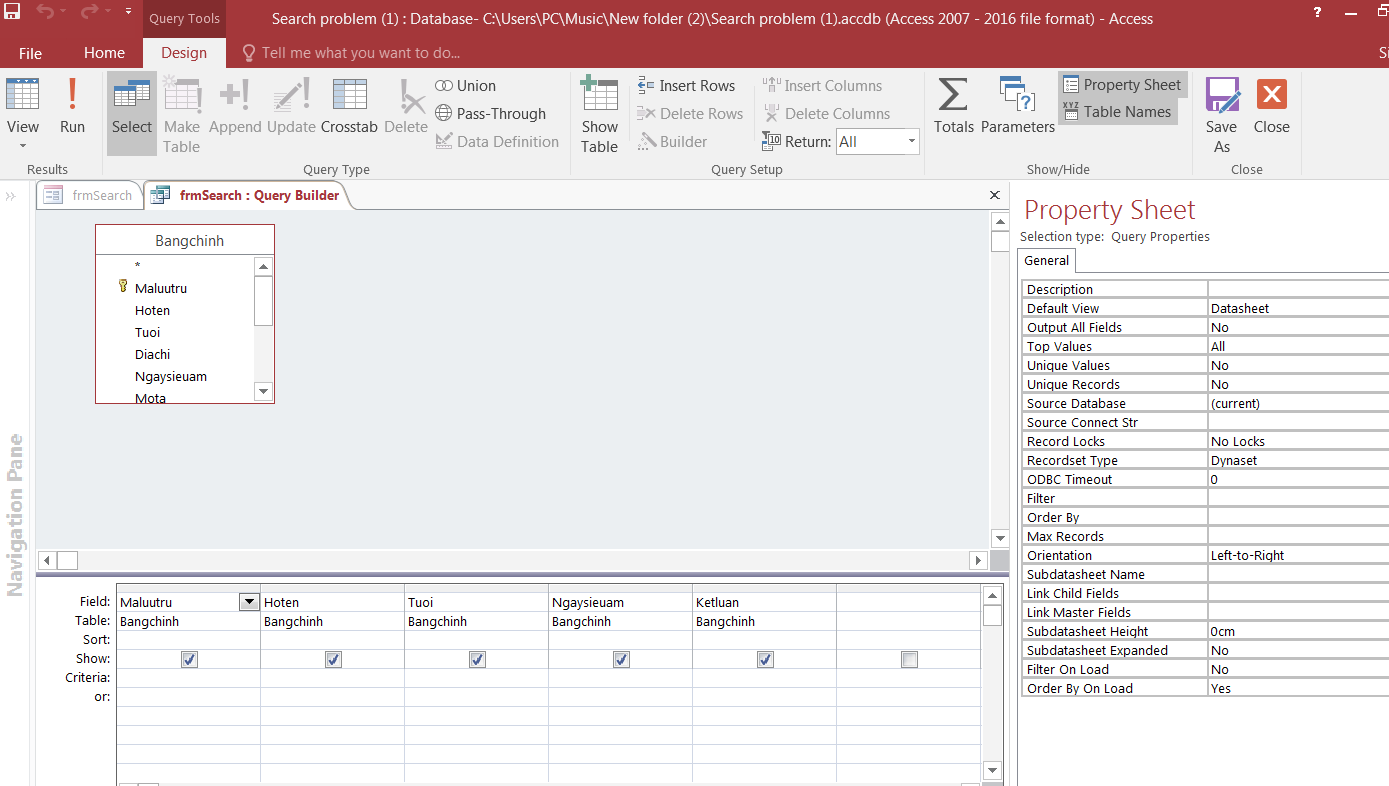Click the Filter property value field

click(1298, 498)
